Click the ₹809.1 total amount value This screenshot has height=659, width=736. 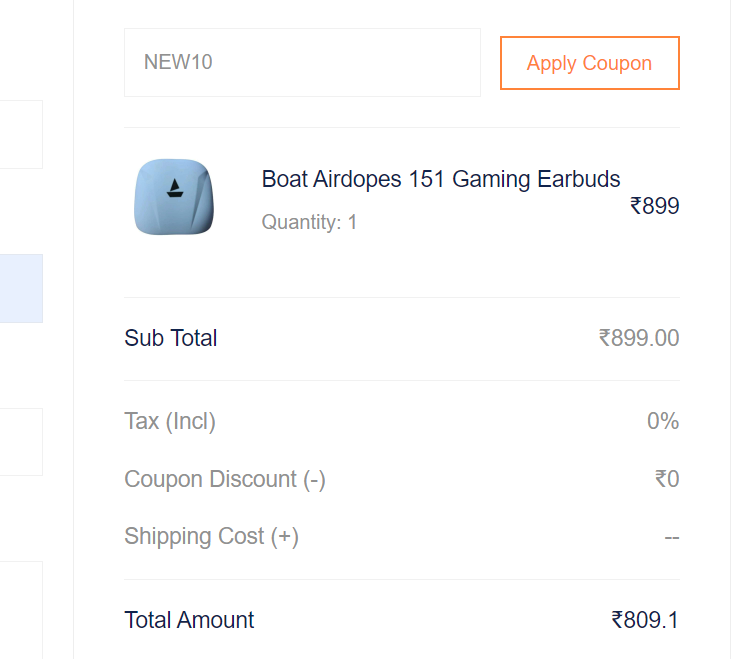pos(645,620)
